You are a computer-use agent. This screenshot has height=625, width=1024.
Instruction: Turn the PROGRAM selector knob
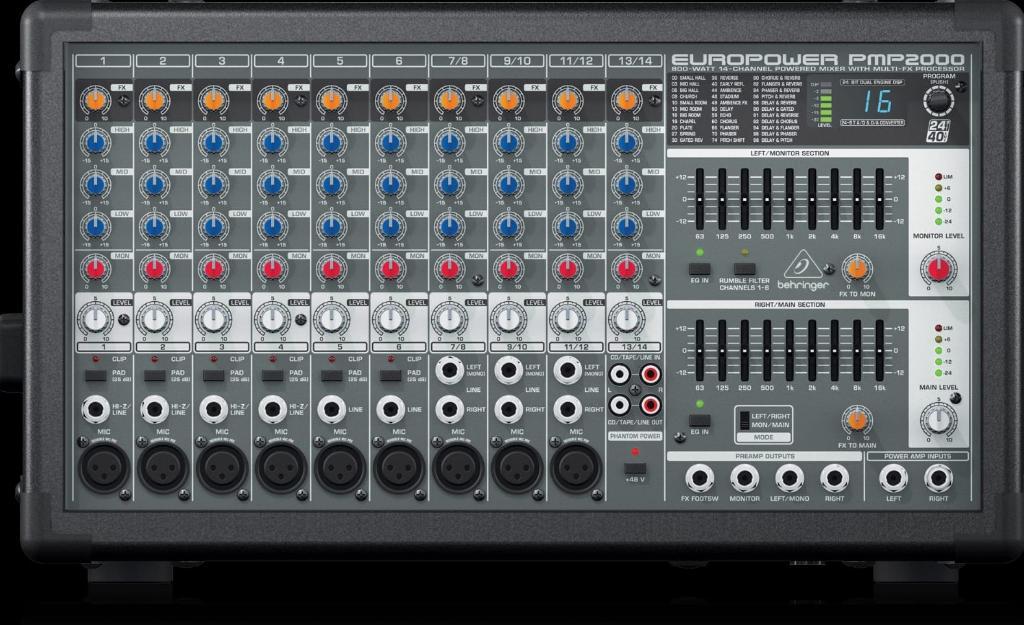[x=938, y=102]
